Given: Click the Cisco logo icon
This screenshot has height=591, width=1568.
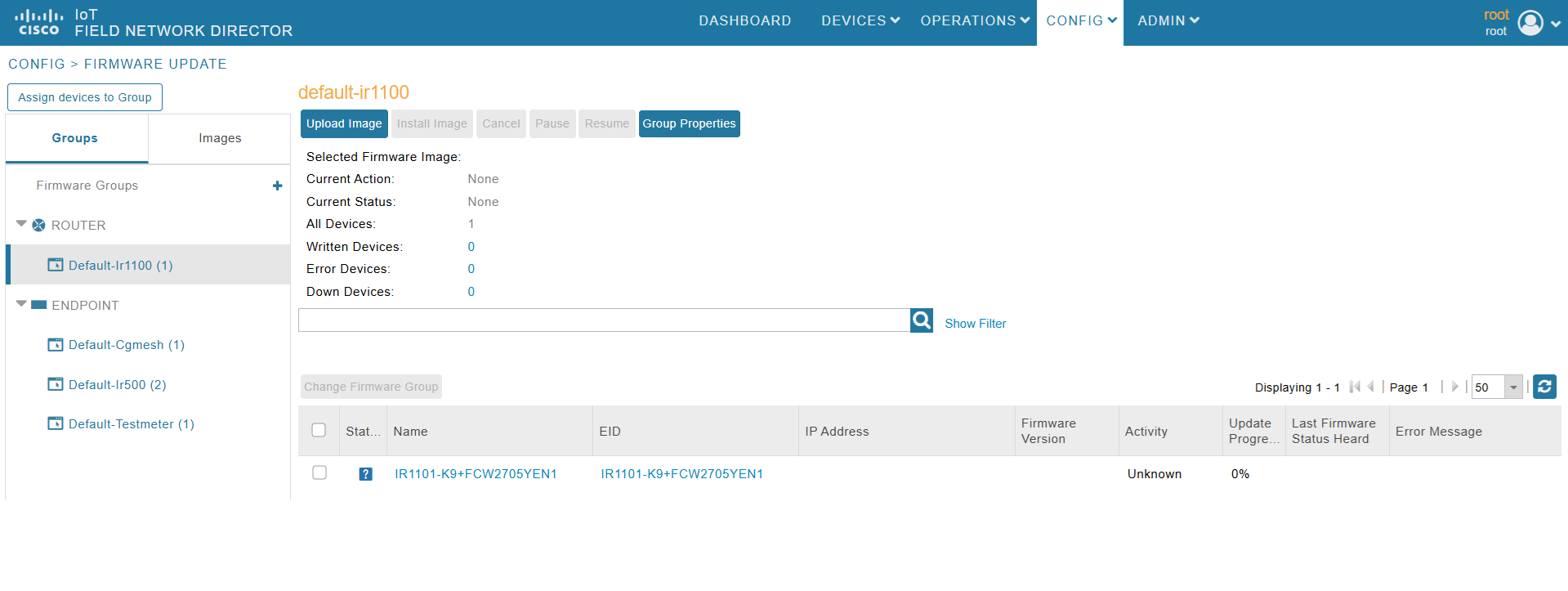Looking at the screenshot, I should 38,22.
